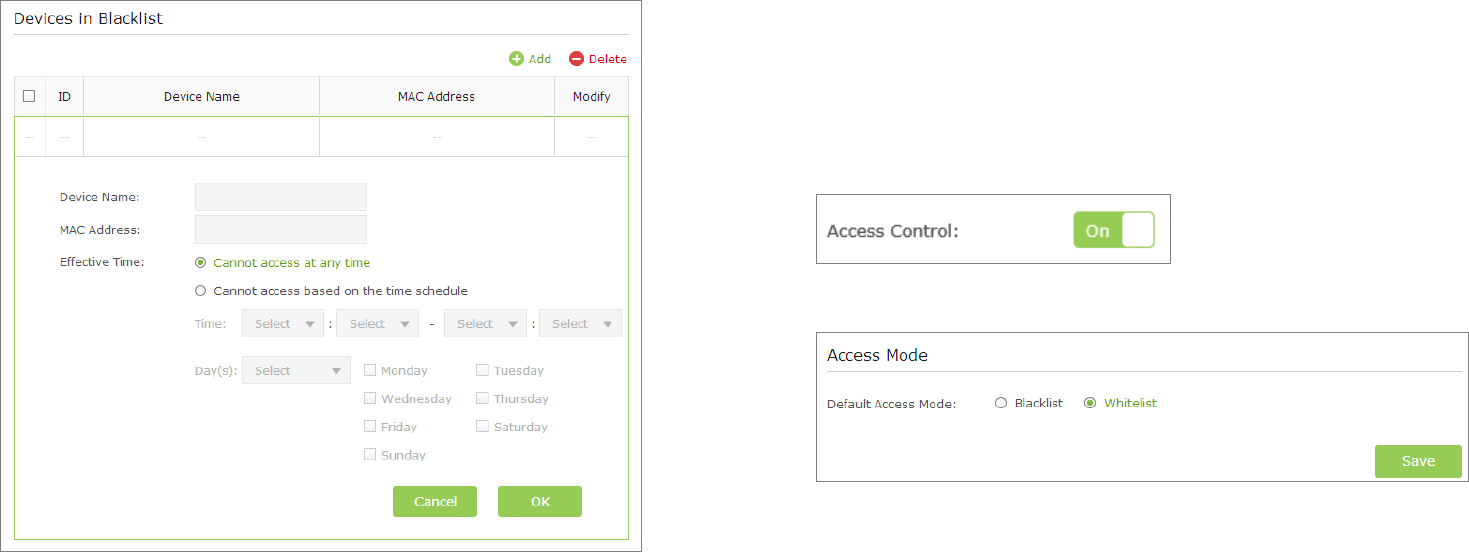The width and height of the screenshot is (1469, 552).
Task: Click the MAC Address column header
Action: (436, 97)
